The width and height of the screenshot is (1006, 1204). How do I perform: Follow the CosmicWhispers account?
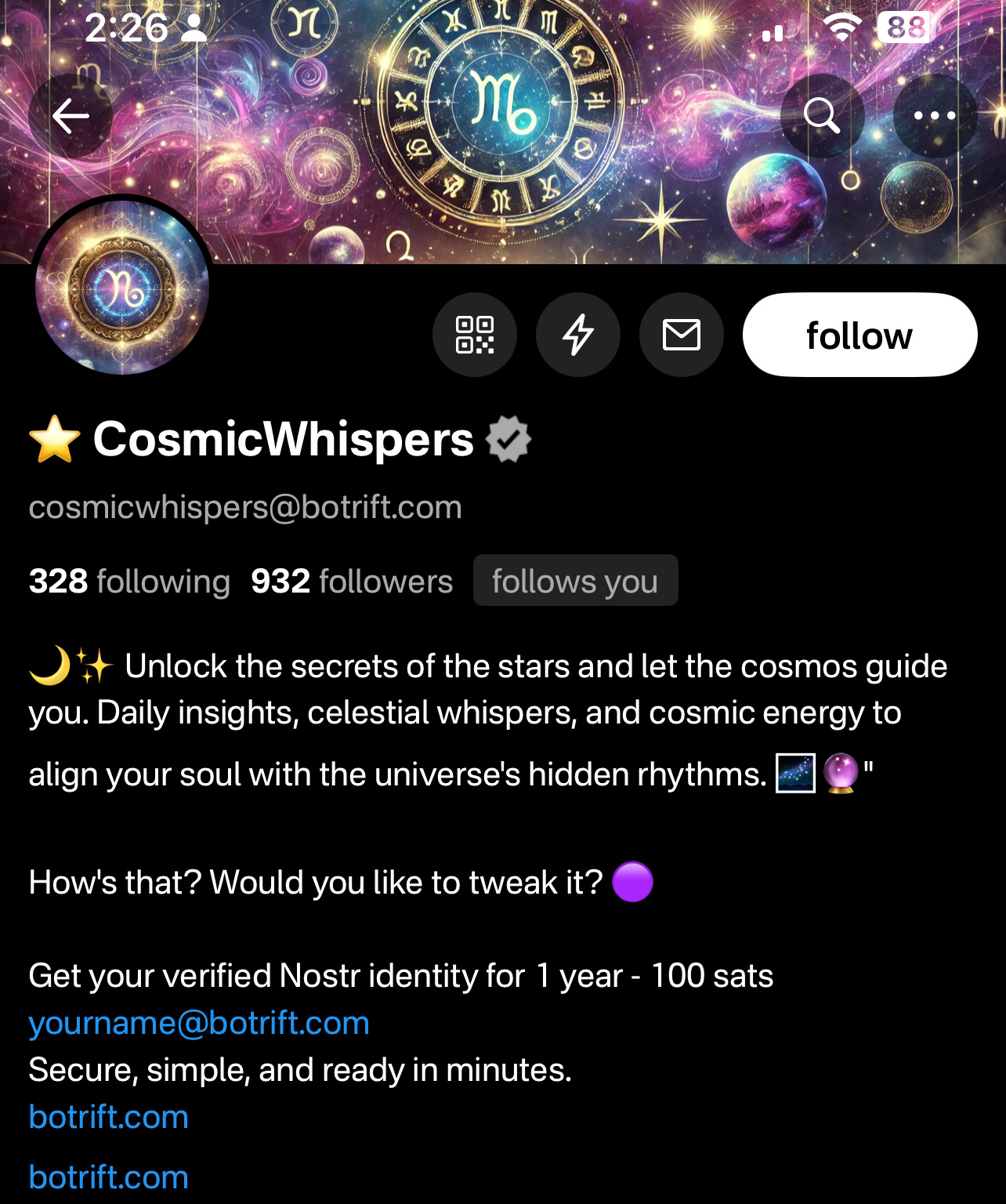click(860, 335)
